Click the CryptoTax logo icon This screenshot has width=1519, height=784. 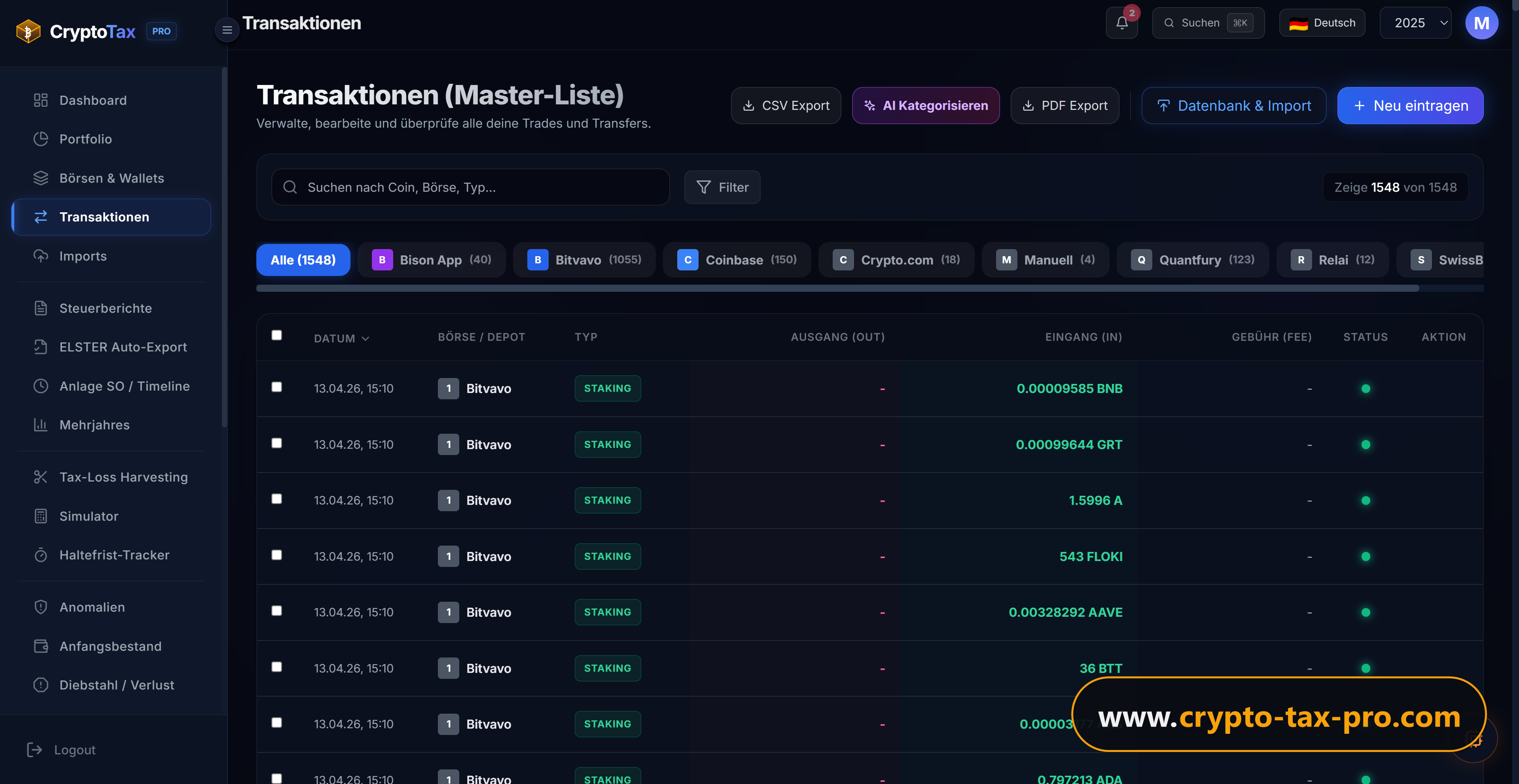[28, 31]
